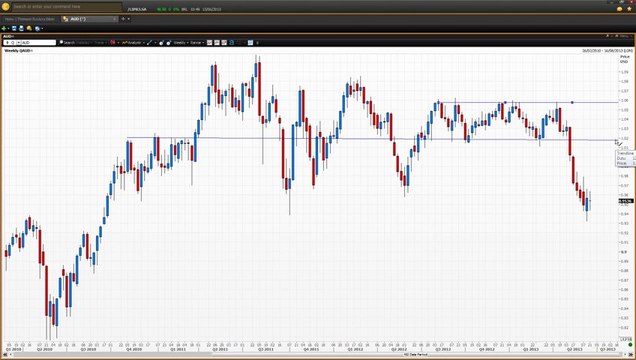This screenshot has width=636, height=360.
Task: Click the black current price tag on price axis
Action: pyautogui.click(x=625, y=201)
